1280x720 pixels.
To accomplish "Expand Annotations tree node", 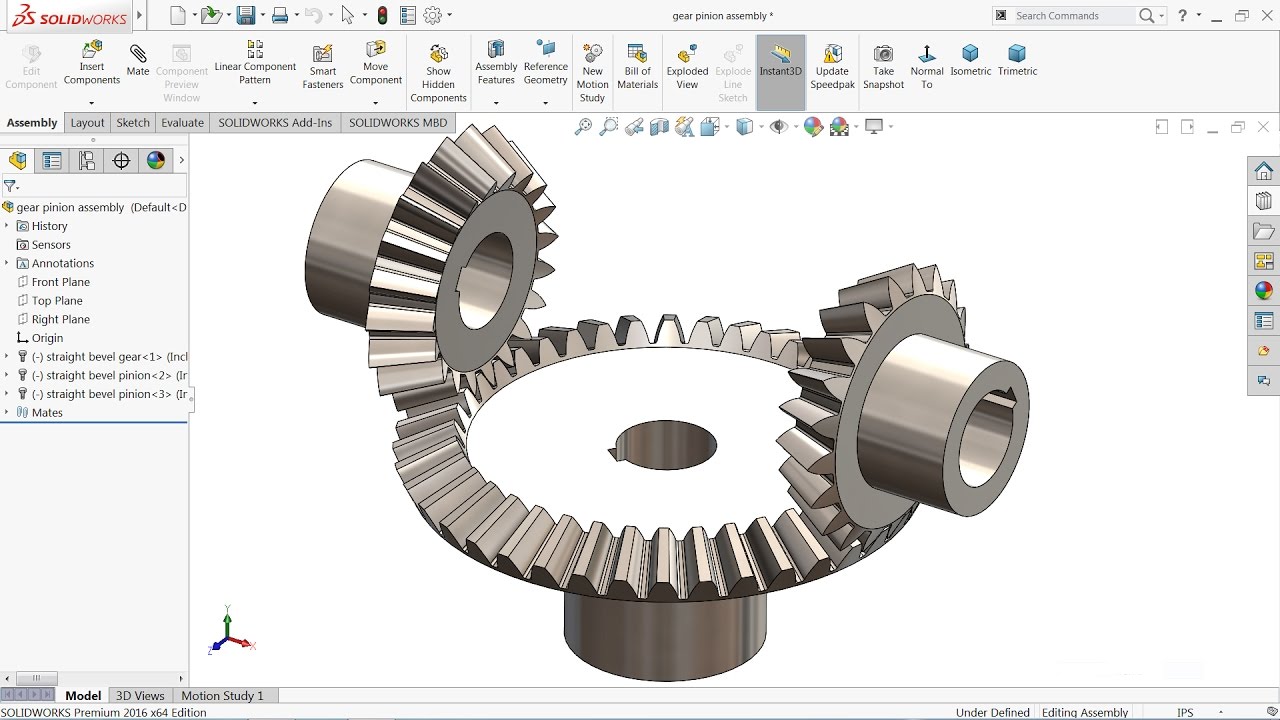I will coord(6,263).
